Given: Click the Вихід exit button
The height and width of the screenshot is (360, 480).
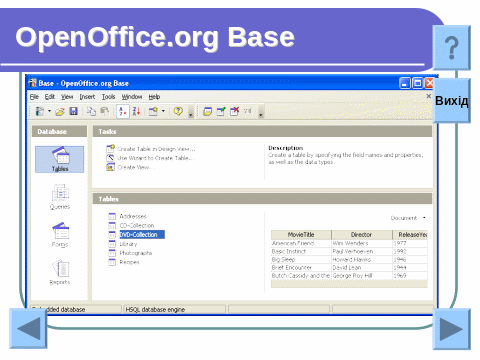Looking at the screenshot, I should 452,101.
